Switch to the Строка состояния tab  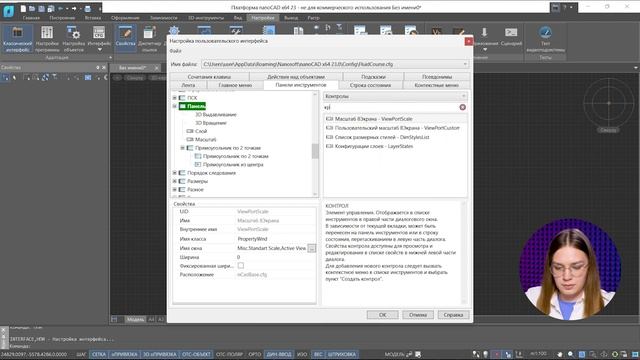click(370, 85)
